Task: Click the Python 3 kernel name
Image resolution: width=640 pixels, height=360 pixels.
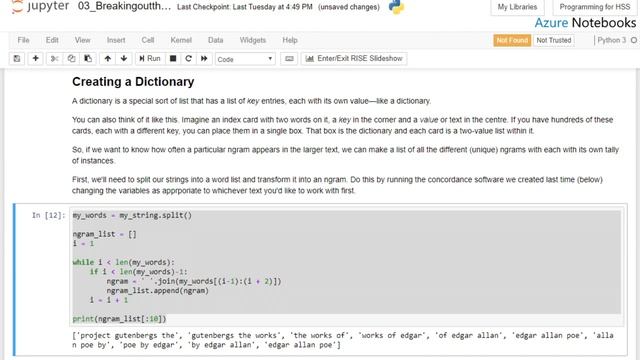Action: [x=611, y=40]
